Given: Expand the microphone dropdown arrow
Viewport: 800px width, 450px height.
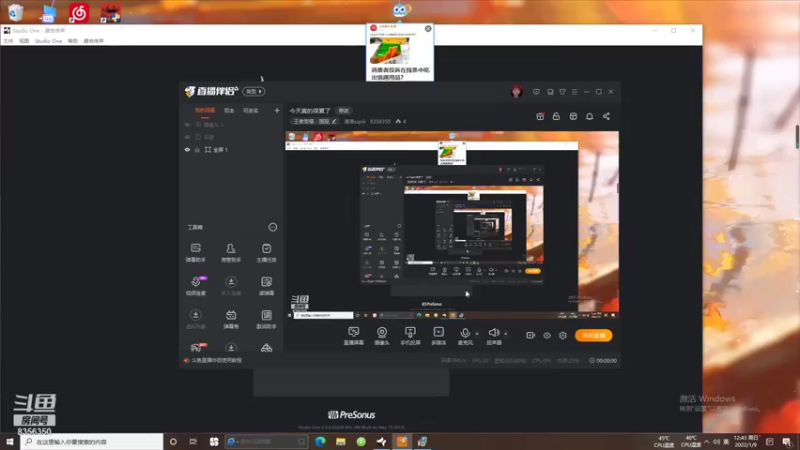Looking at the screenshot, I should (x=477, y=334).
